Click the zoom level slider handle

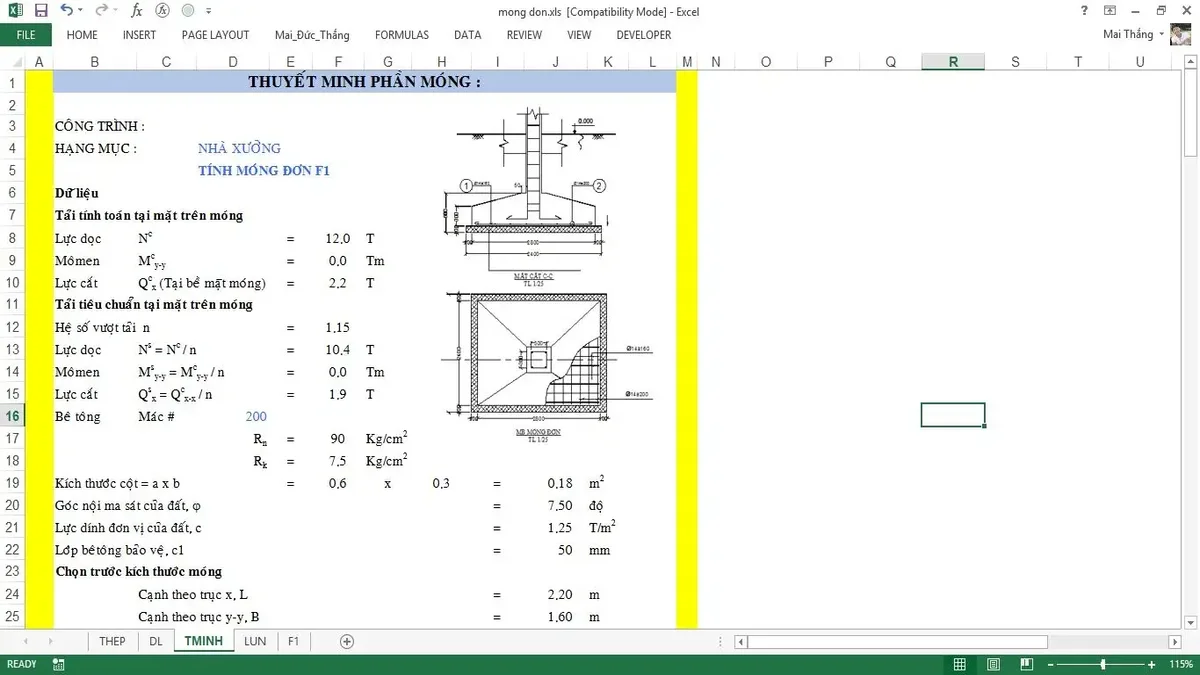1103,664
